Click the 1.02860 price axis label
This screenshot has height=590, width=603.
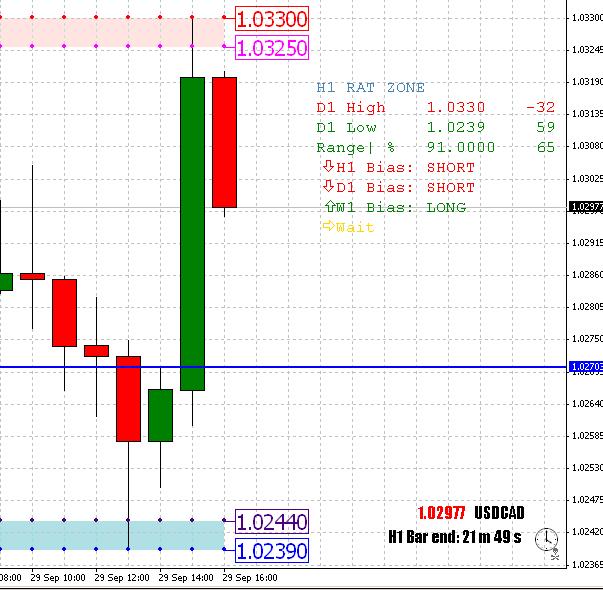pos(587,275)
